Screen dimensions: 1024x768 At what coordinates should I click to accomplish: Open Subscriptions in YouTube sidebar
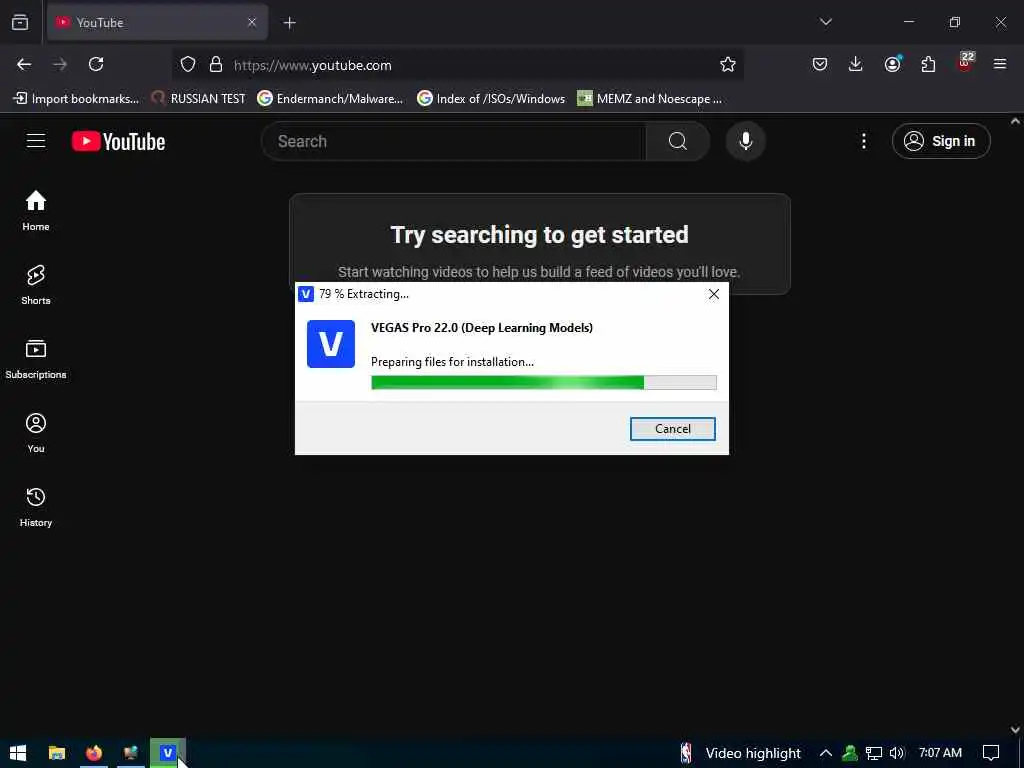pos(36,359)
